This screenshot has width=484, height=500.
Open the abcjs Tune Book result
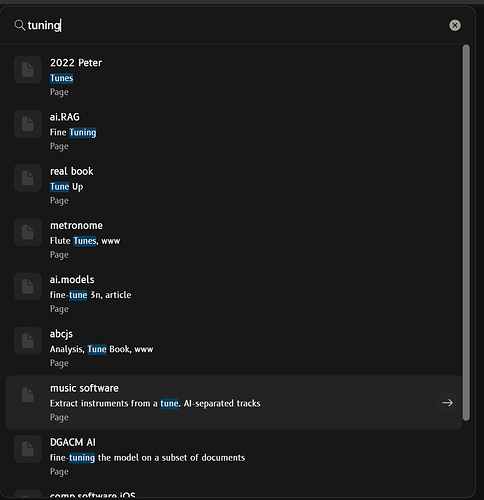(x=234, y=348)
